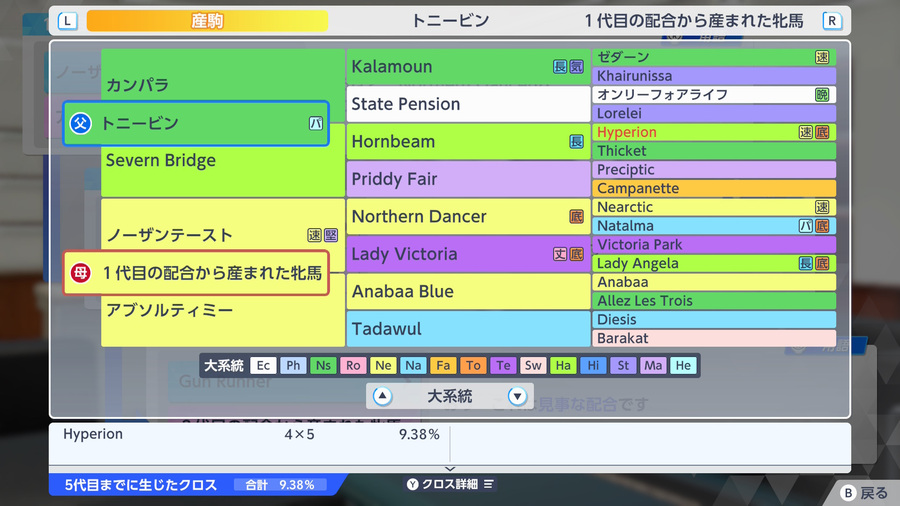Viewport: 900px width, 506px height.
Task: Open the 産駒 tab
Action: coord(207,21)
